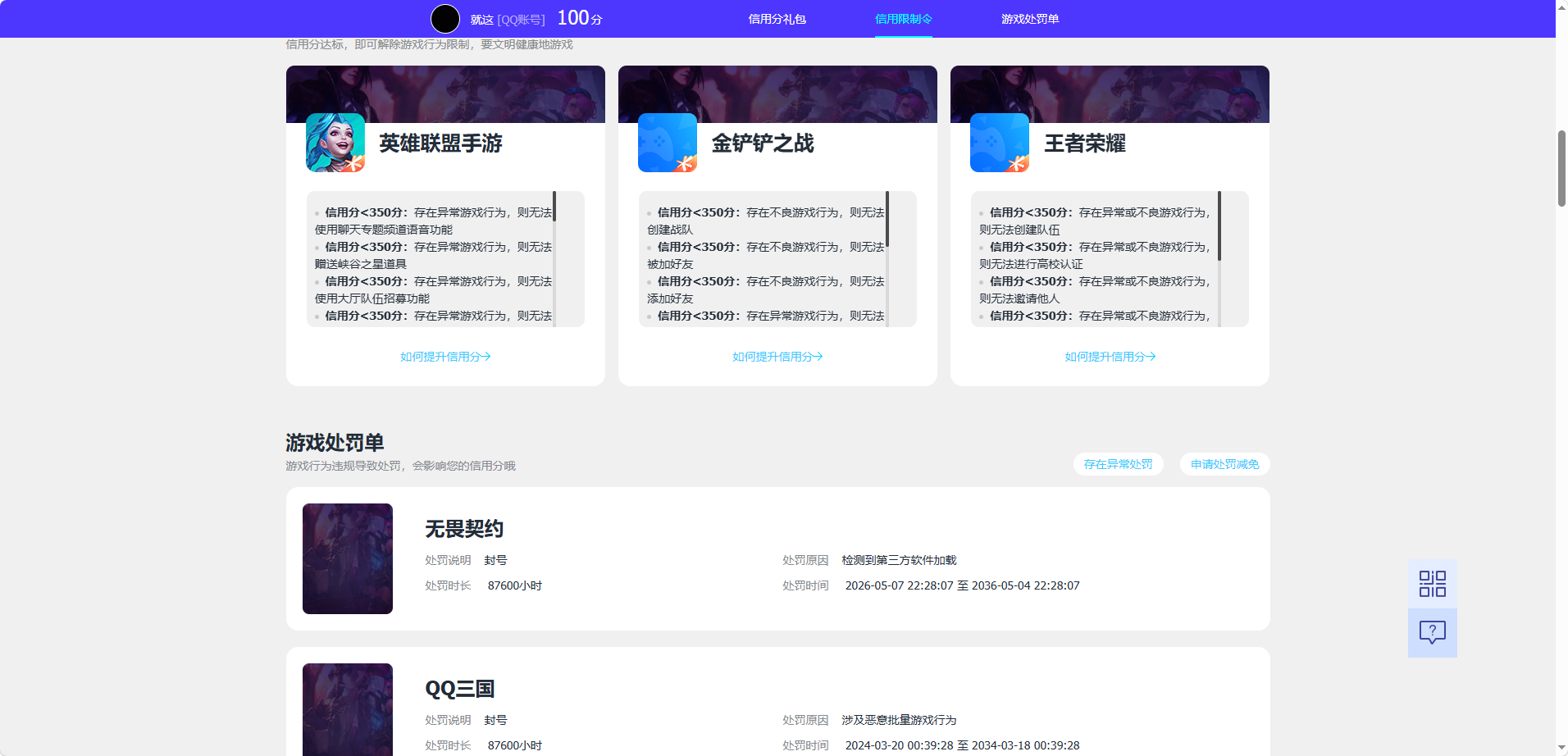1568x756 pixels.
Task: Open the 信用分礼包 tab
Action: (777, 19)
